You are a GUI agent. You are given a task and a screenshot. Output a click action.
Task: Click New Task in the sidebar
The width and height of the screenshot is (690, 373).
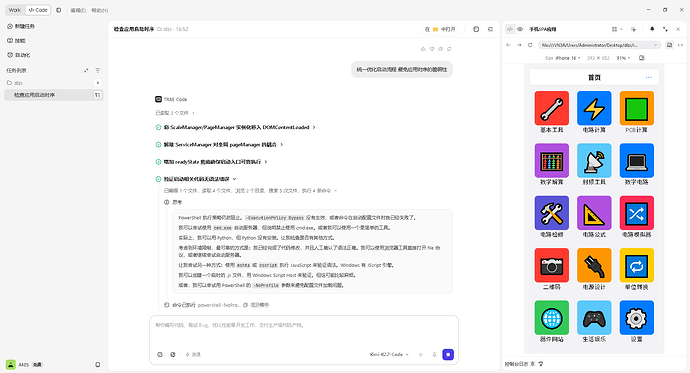(x=21, y=26)
